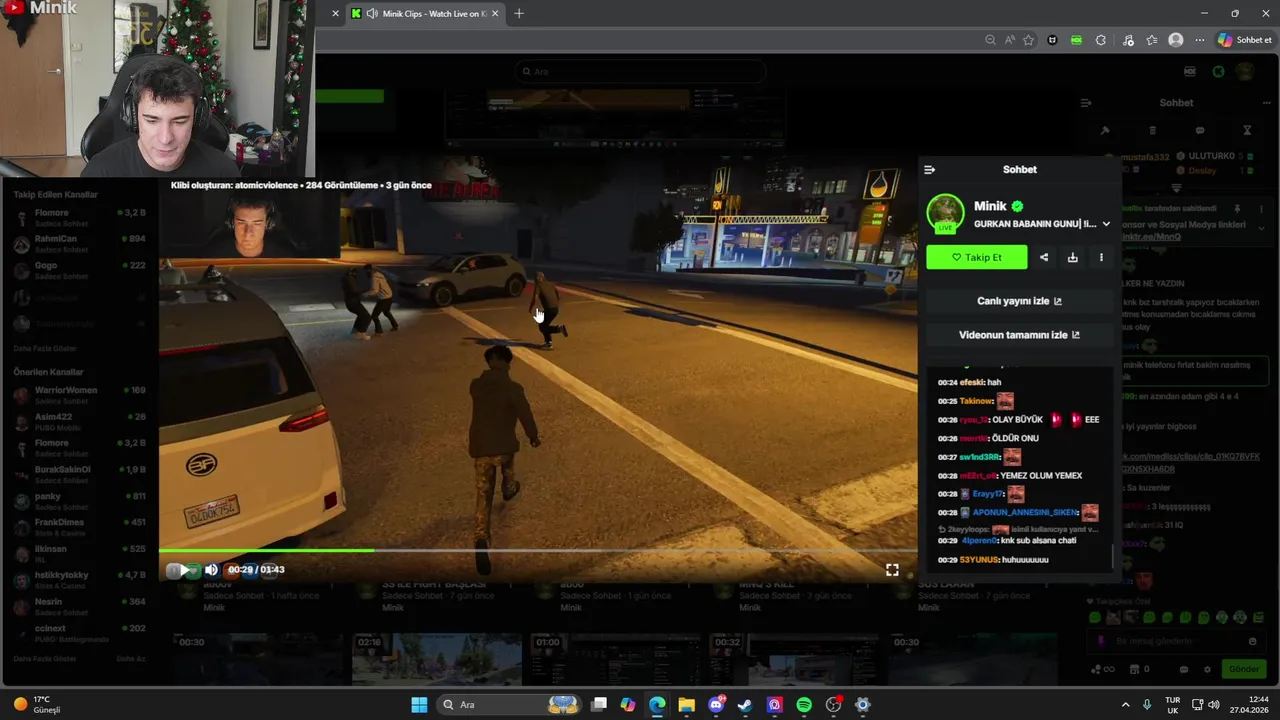The height and width of the screenshot is (720, 1280).
Task: Add this page to favorites with star
Action: [1028, 40]
